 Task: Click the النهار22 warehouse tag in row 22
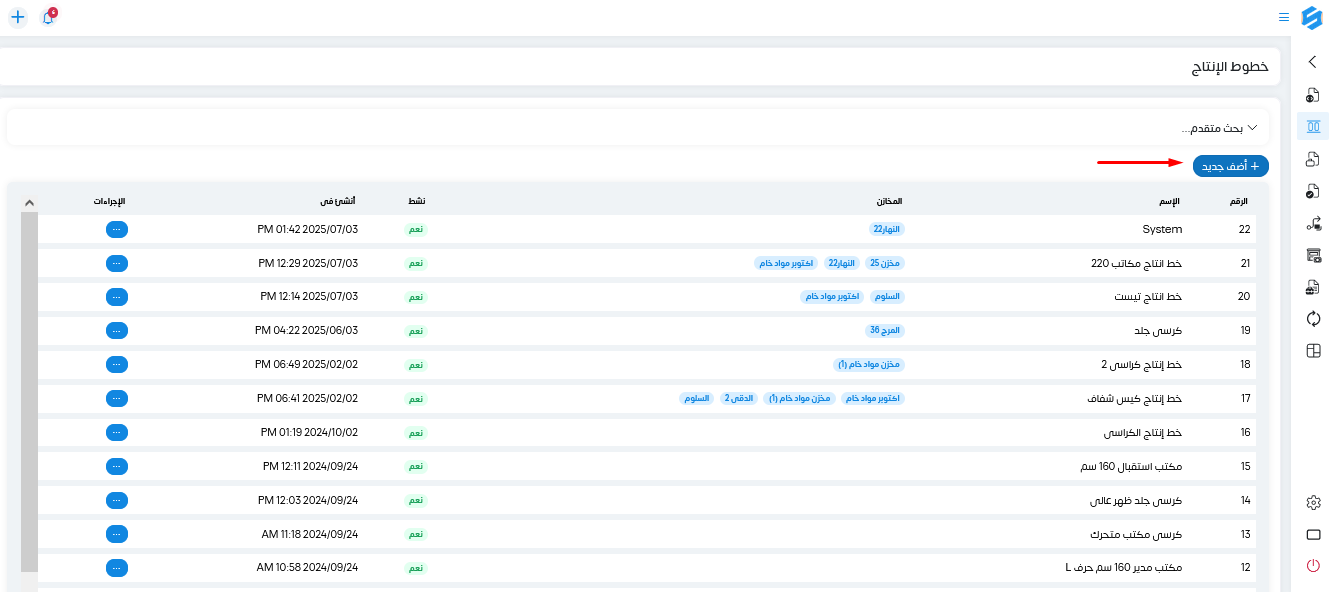(x=887, y=229)
